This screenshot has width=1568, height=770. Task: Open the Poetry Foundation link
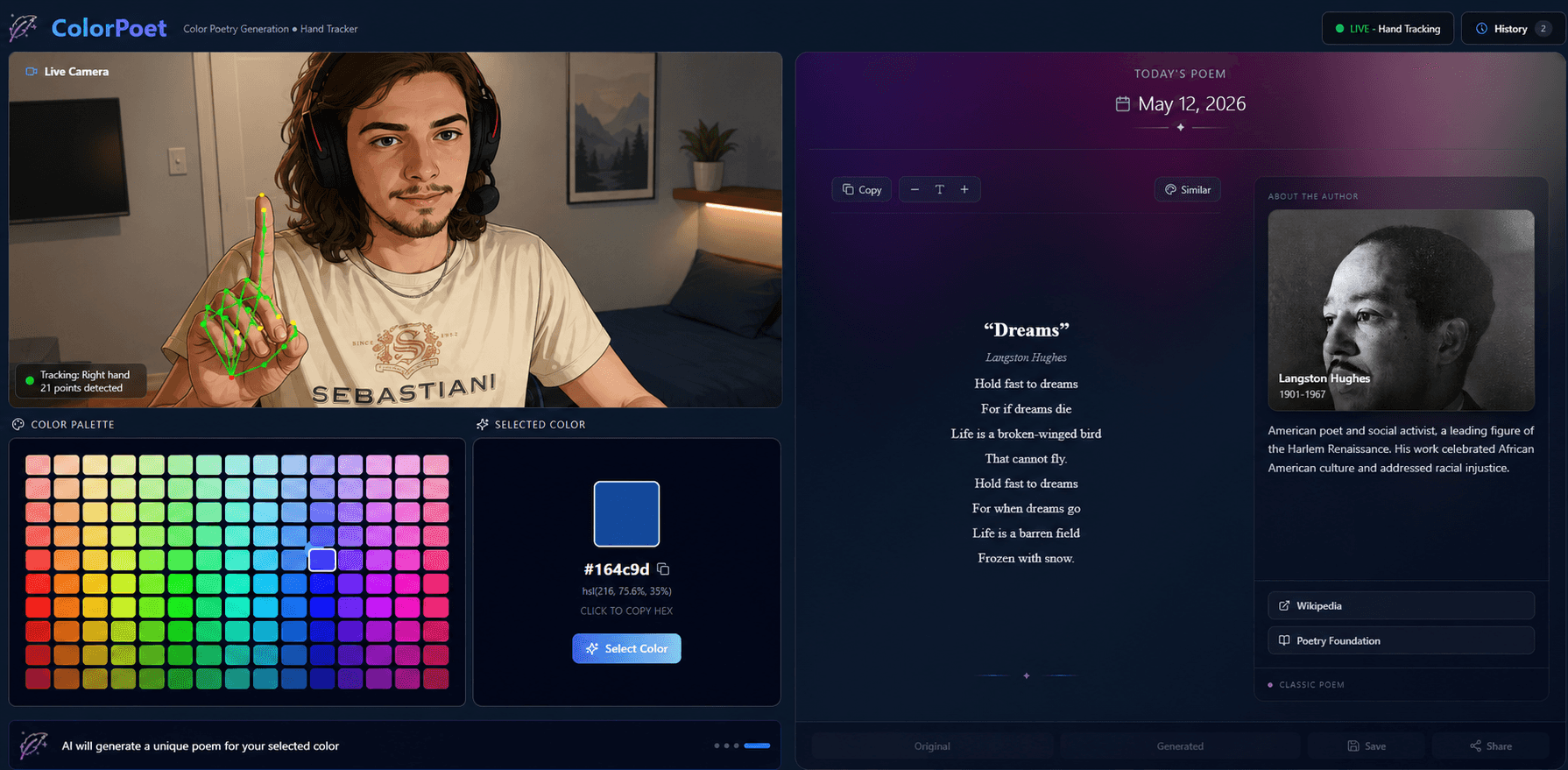(x=1401, y=640)
